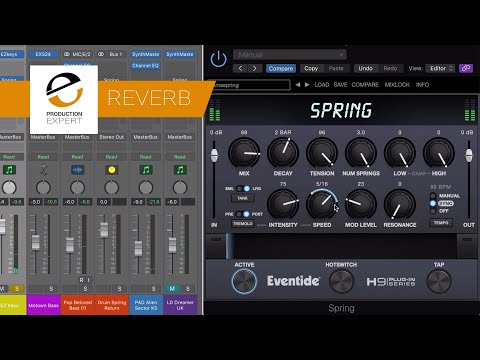Click the OUT level slider handle
Image resolution: width=480 pixels, height=360 pixels.
click(469, 155)
